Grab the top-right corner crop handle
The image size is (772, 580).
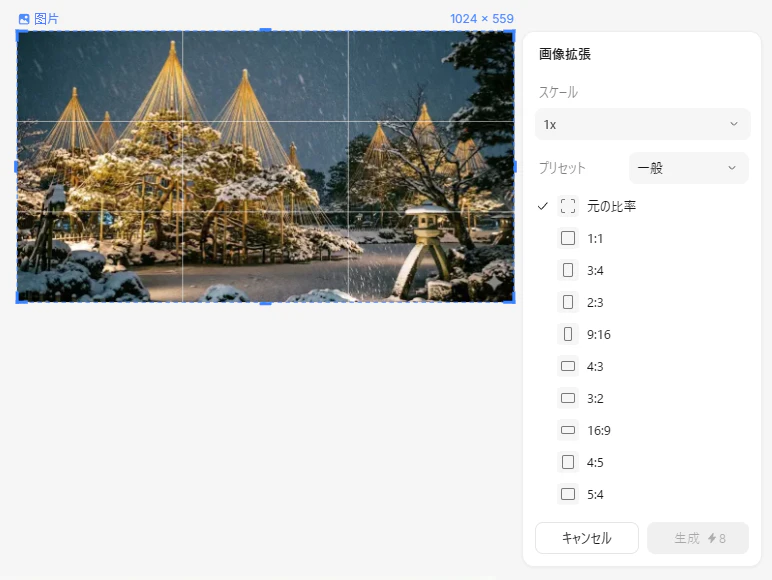(512, 33)
